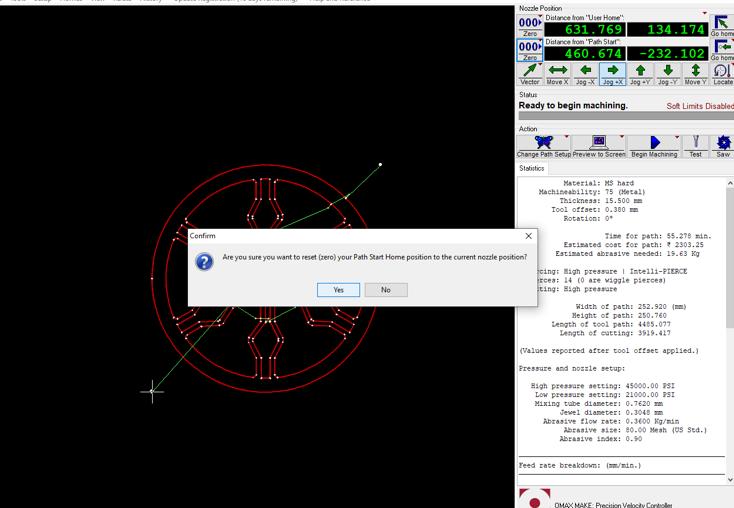Switch to the Statistics tab

pos(532,168)
